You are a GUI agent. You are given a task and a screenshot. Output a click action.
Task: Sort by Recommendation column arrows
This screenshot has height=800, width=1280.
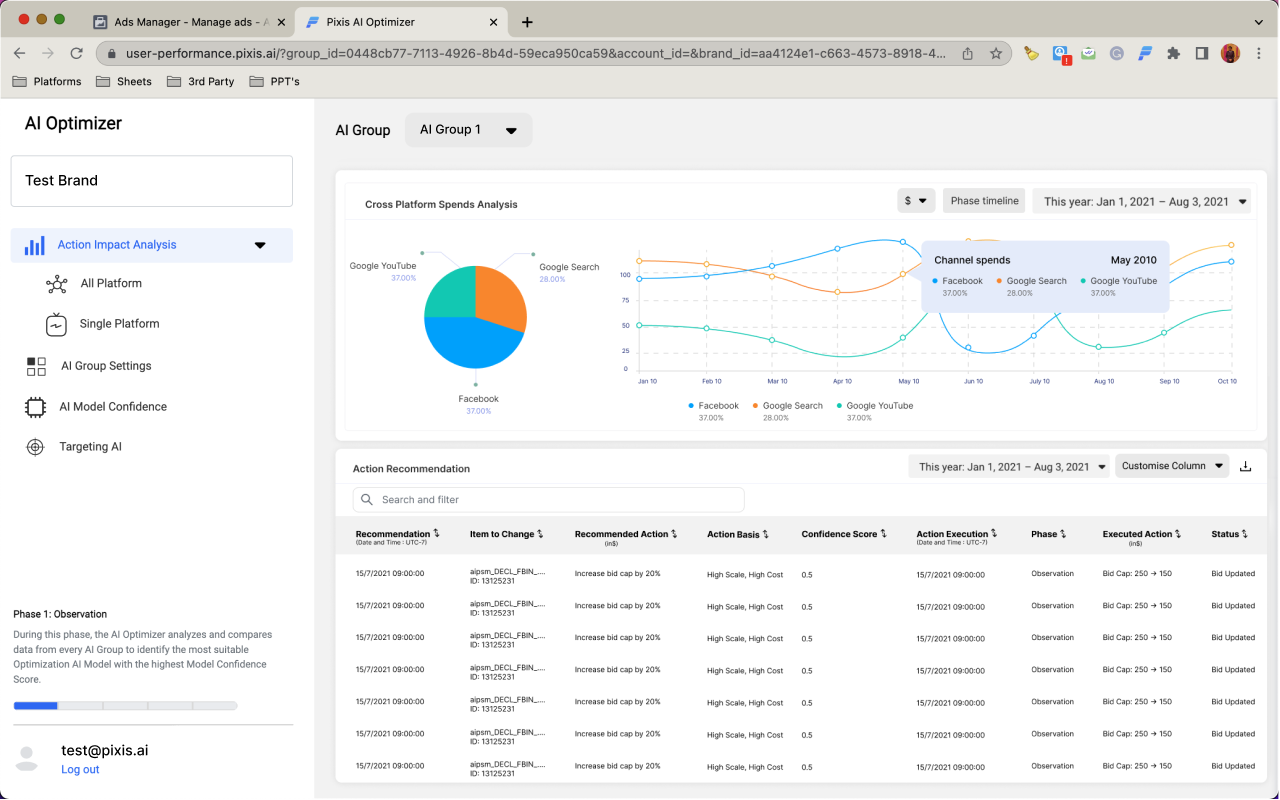click(436, 534)
